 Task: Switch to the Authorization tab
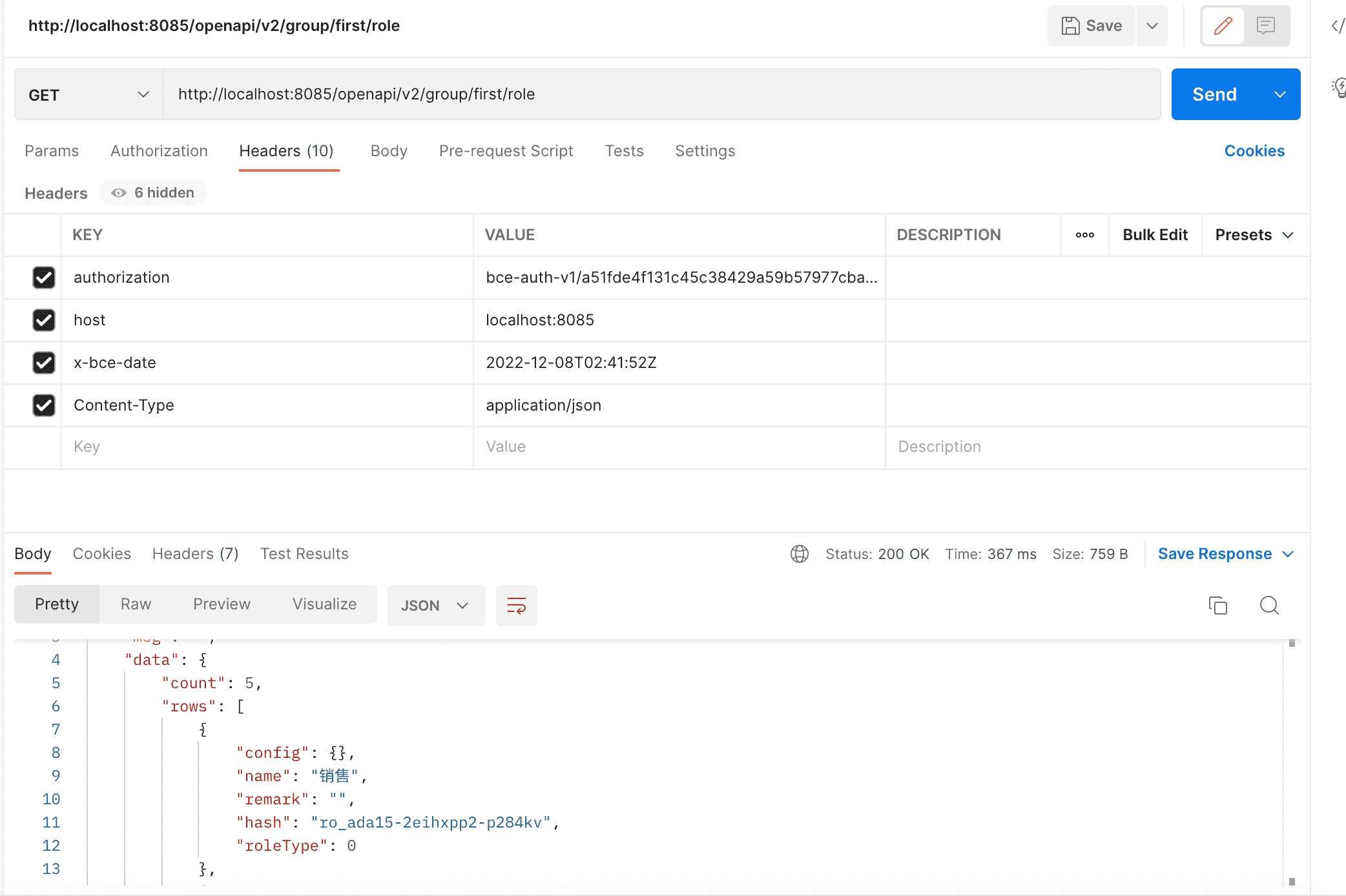[x=160, y=151]
